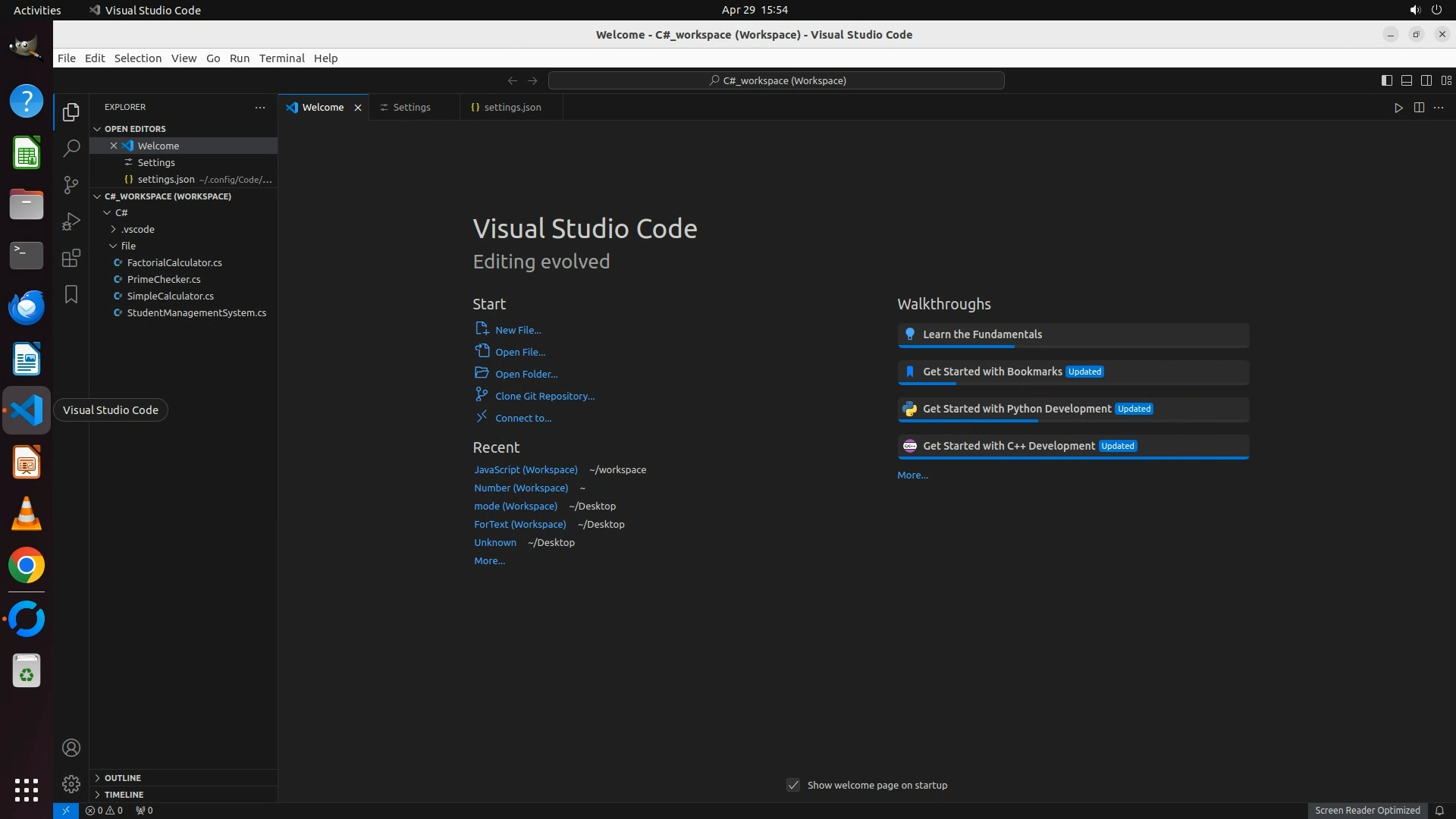This screenshot has width=1456, height=819.
Task: Toggle the primary side bar layout button
Action: click(x=1386, y=80)
